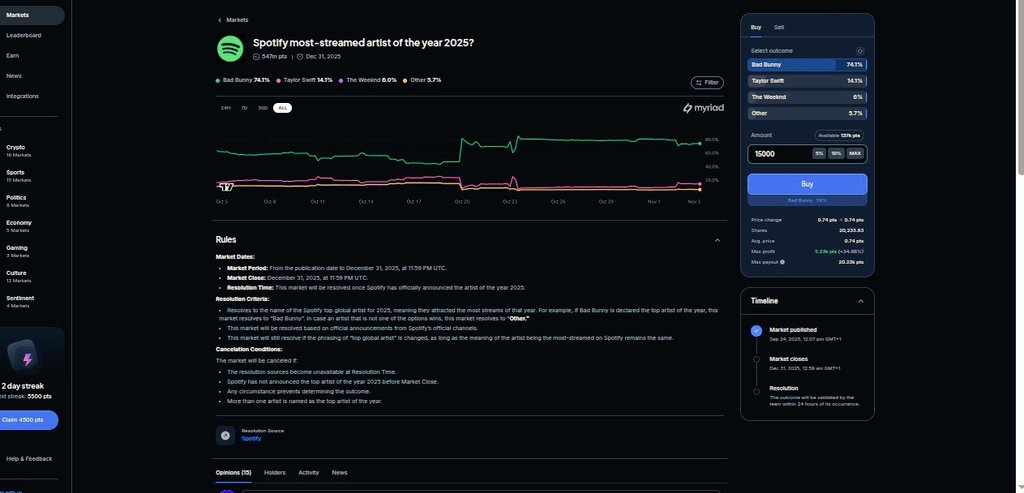Click the clock icon beside Dec 31, 2025
1024x493 pixels.
tap(300, 57)
